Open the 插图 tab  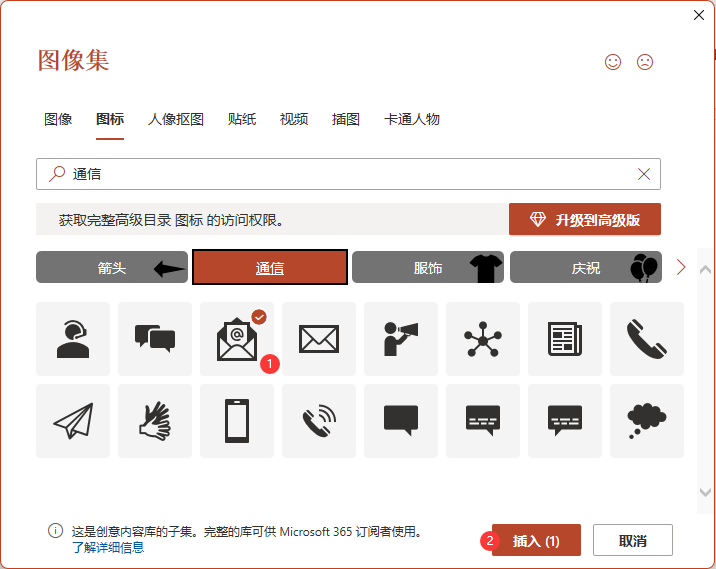pyautogui.click(x=346, y=119)
